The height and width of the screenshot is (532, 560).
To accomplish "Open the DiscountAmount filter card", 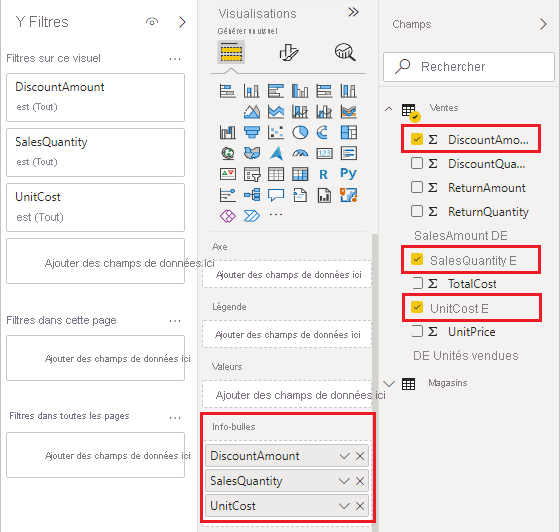I will tap(95, 97).
